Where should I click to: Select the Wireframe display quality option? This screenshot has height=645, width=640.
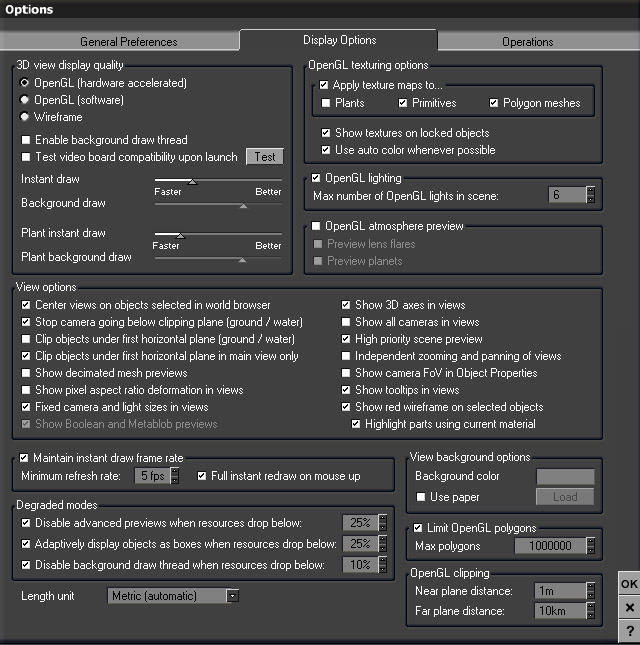coord(25,117)
